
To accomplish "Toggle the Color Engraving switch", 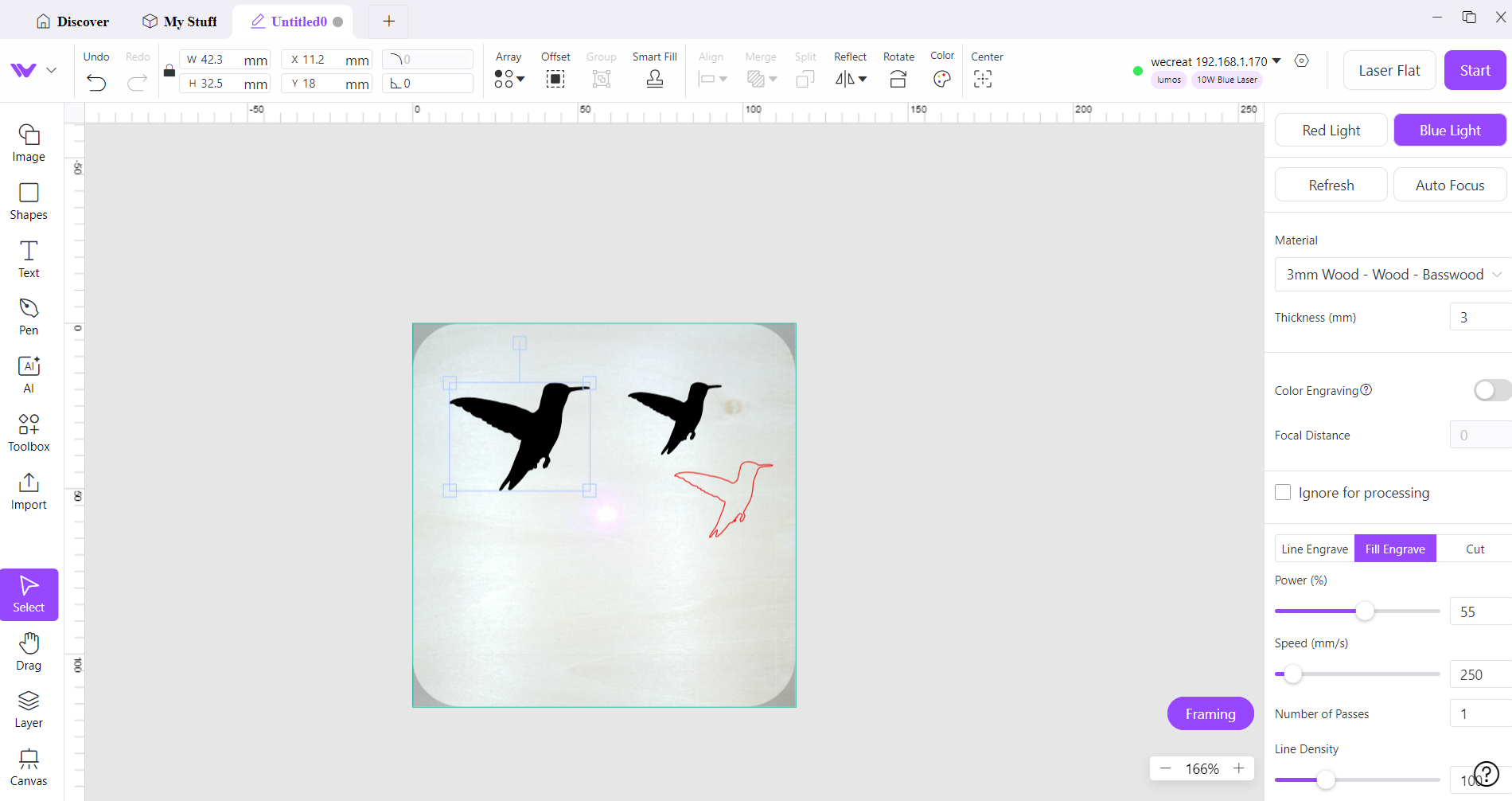I will click(x=1491, y=390).
